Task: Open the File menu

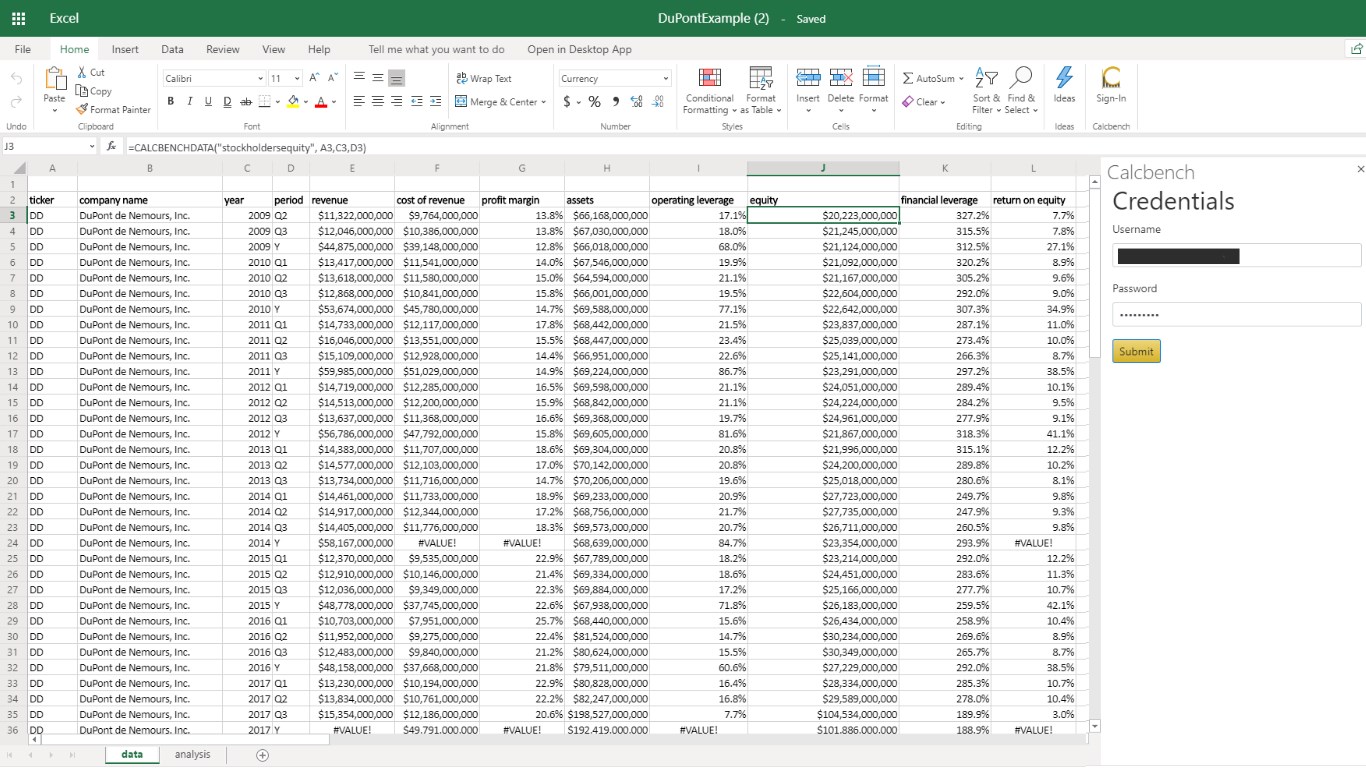Action: 23,49
